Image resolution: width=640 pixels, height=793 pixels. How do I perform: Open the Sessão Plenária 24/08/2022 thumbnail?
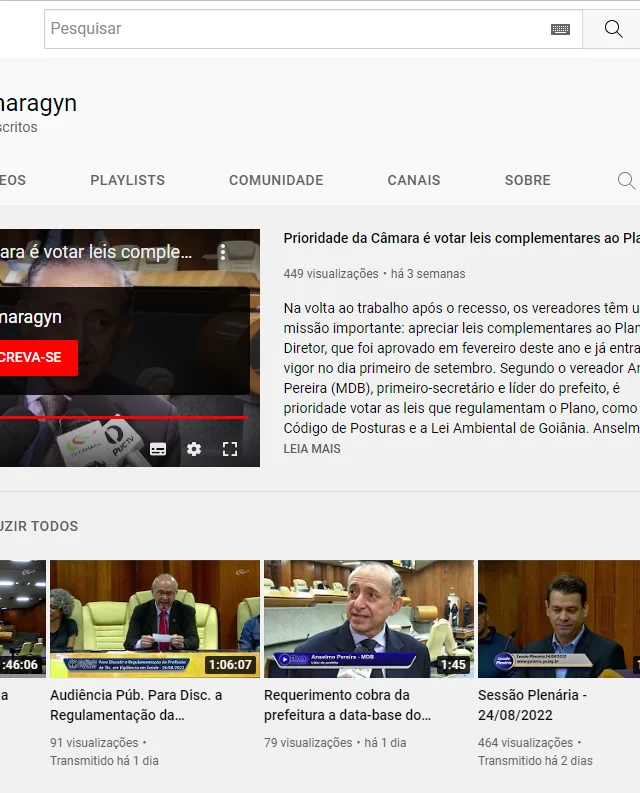pyautogui.click(x=559, y=619)
